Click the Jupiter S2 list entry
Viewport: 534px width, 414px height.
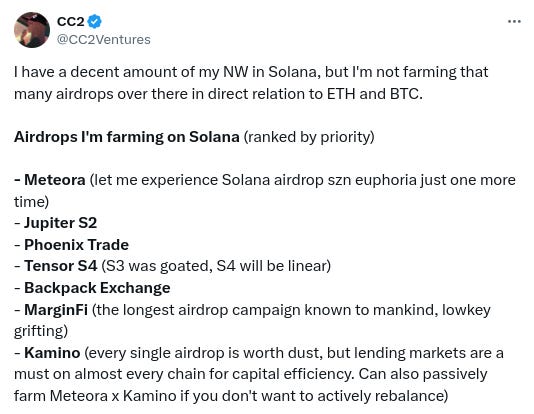(x=60, y=223)
